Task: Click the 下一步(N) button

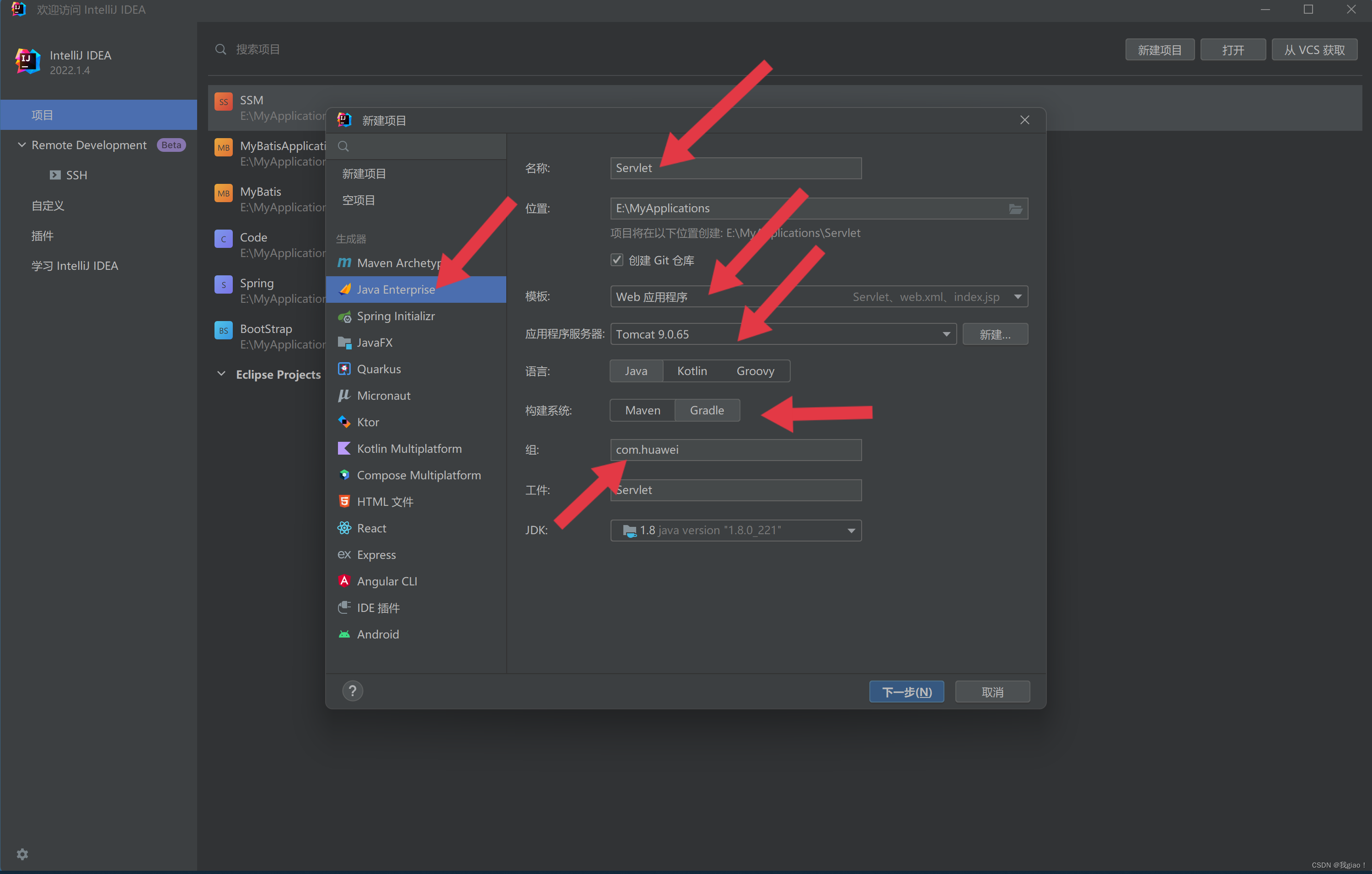Action: pos(906,692)
